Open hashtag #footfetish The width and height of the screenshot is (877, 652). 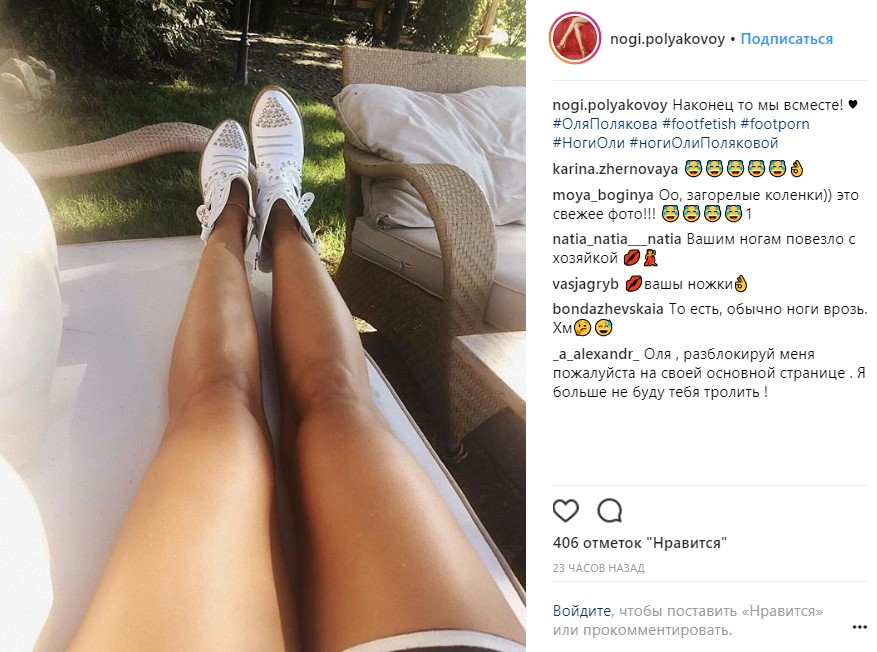click(x=699, y=124)
